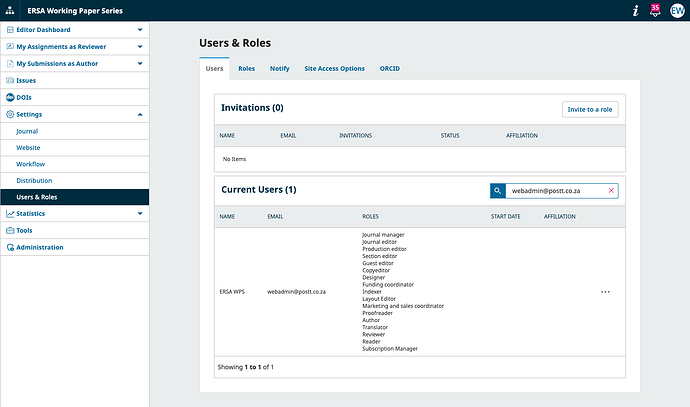Image resolution: width=690 pixels, height=407 pixels.
Task: Open the three-dot actions menu for ERSA WPS
Action: coord(605,292)
